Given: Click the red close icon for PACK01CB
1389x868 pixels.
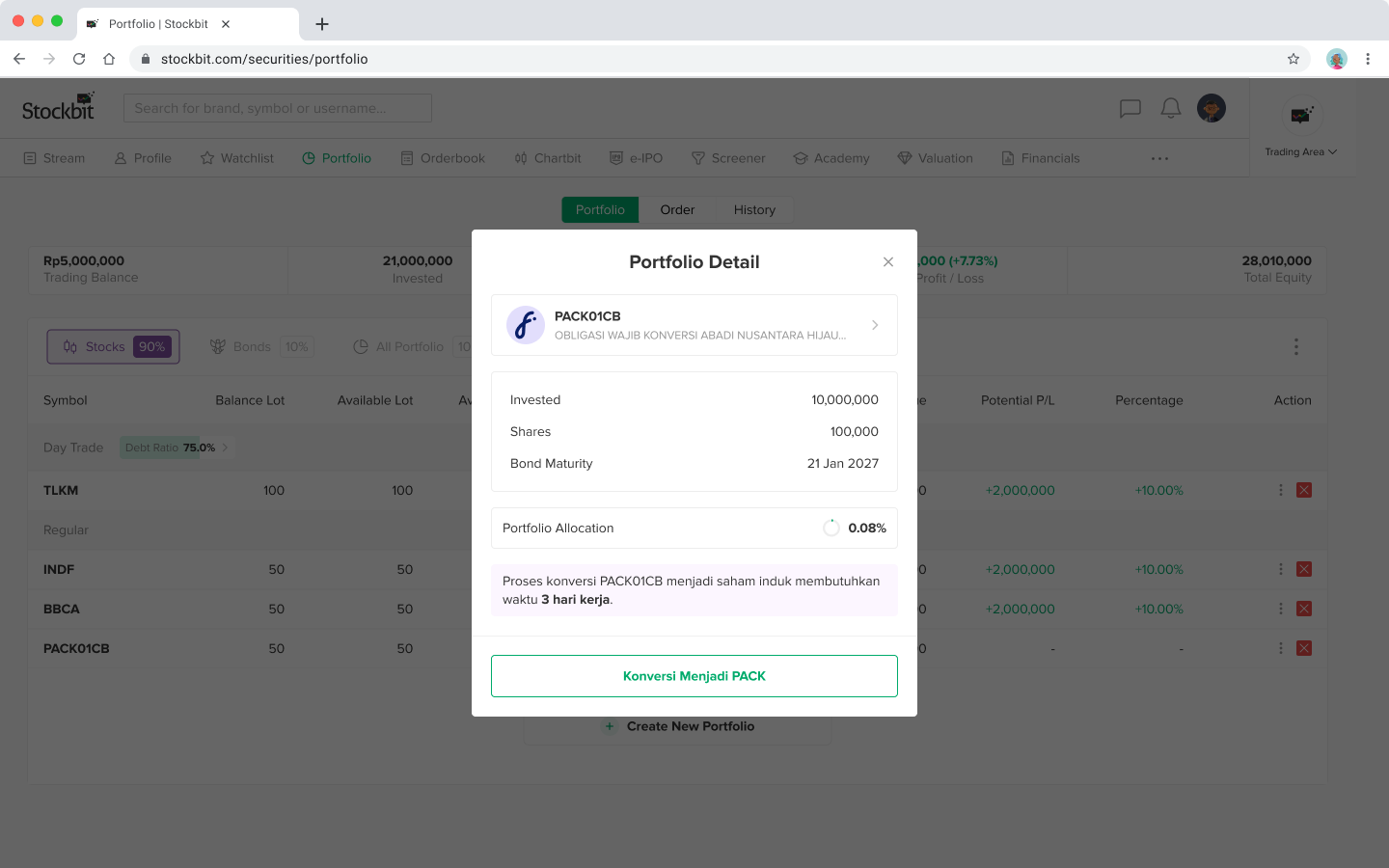Looking at the screenshot, I should 1304,648.
